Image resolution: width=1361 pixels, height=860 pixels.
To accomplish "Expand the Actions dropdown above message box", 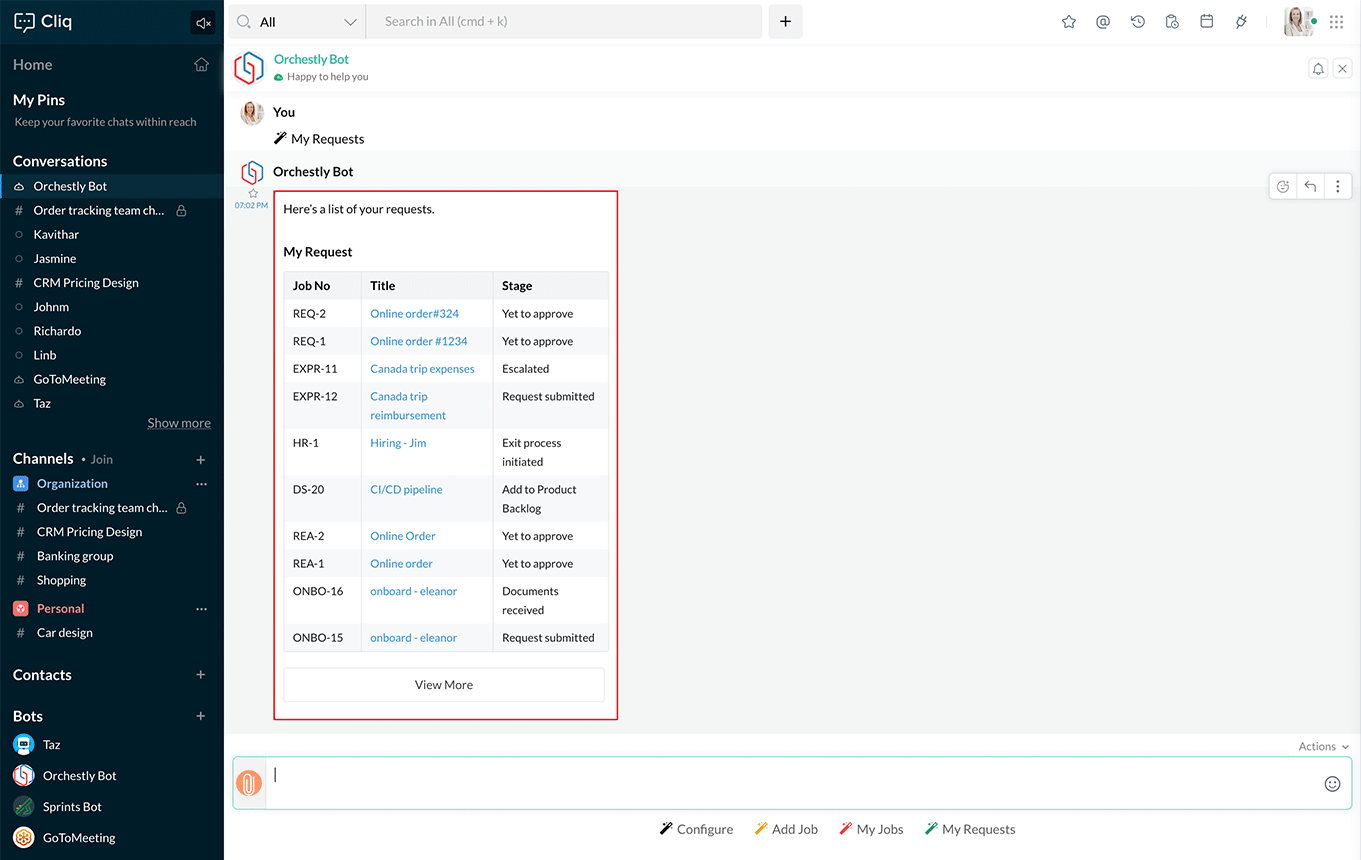I will pyautogui.click(x=1323, y=746).
